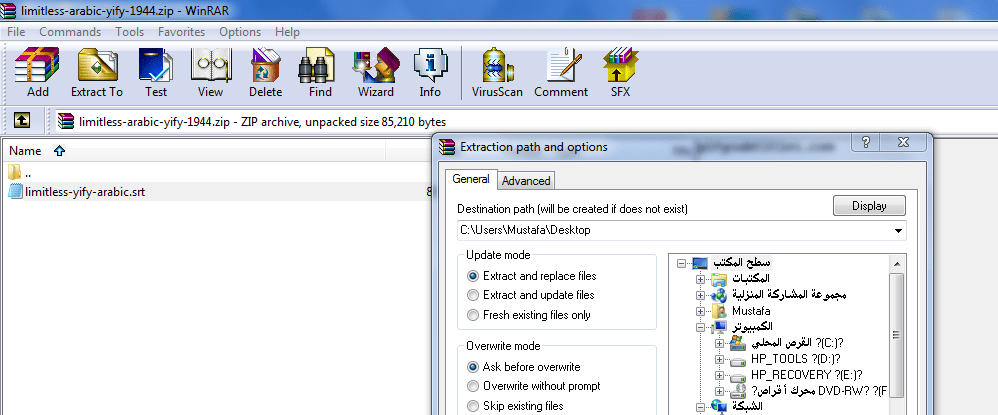Open the Commands menu

click(x=70, y=32)
